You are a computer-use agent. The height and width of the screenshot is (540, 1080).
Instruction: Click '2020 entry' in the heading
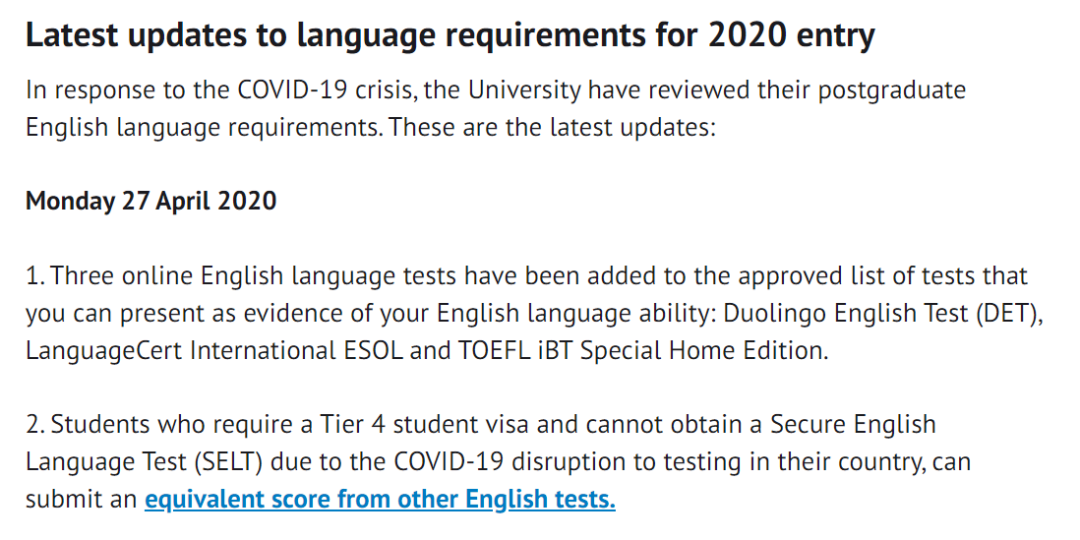(791, 37)
